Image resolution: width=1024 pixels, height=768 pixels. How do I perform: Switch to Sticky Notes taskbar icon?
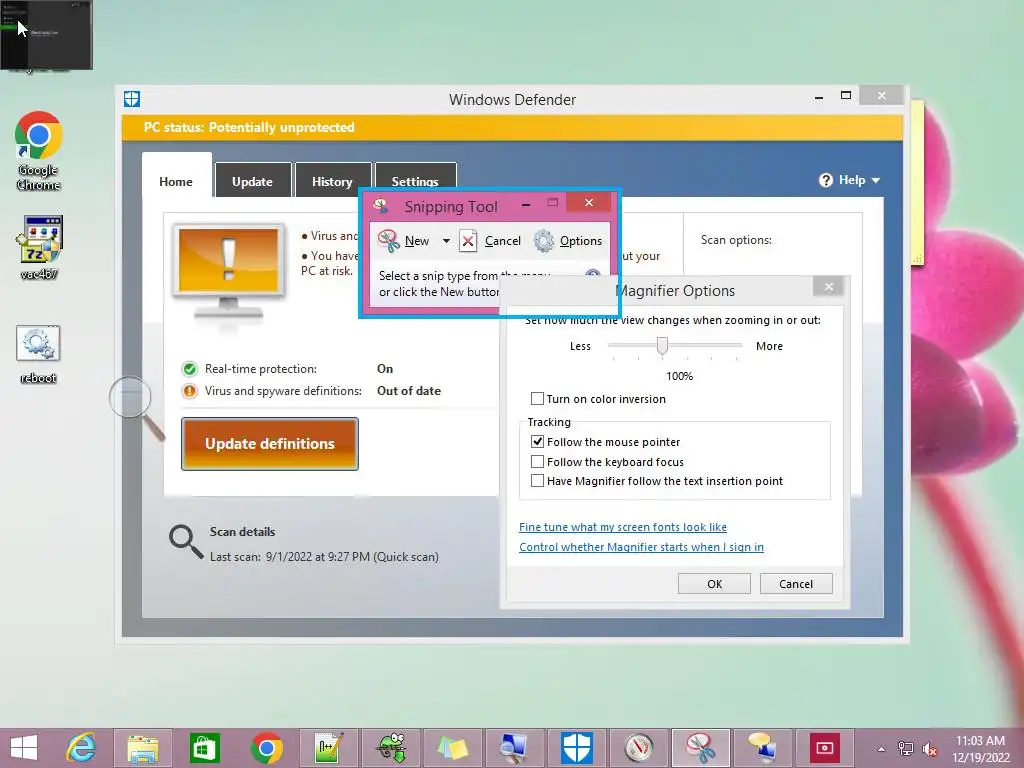coord(451,748)
